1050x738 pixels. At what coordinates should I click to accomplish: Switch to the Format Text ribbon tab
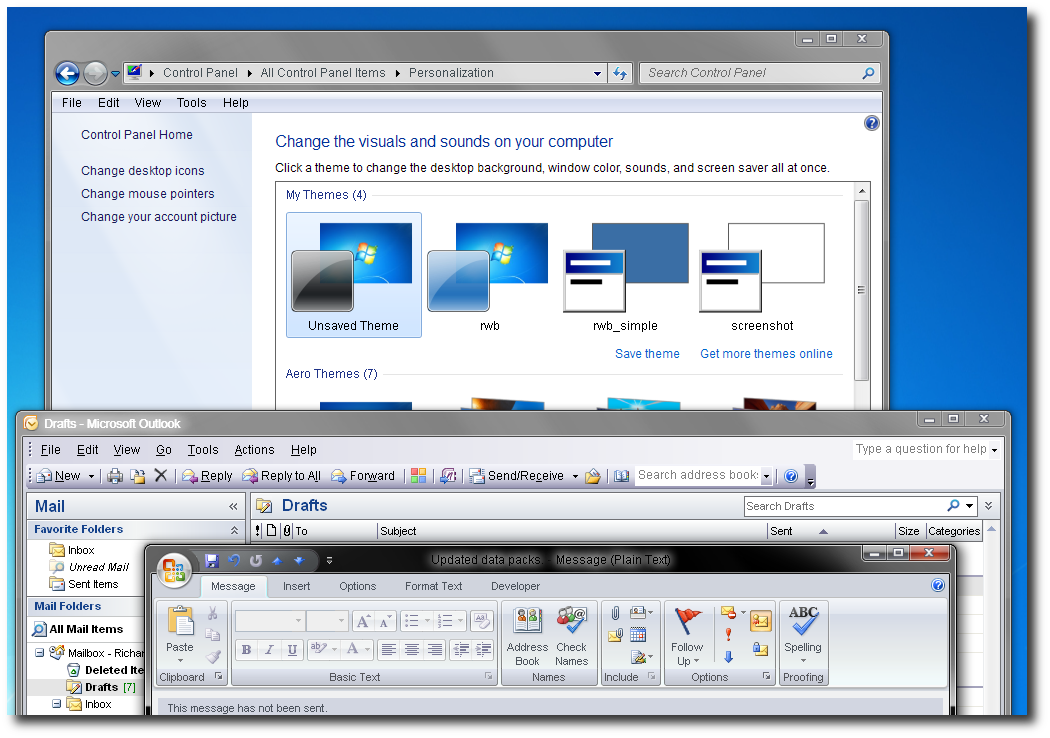[x=433, y=586]
